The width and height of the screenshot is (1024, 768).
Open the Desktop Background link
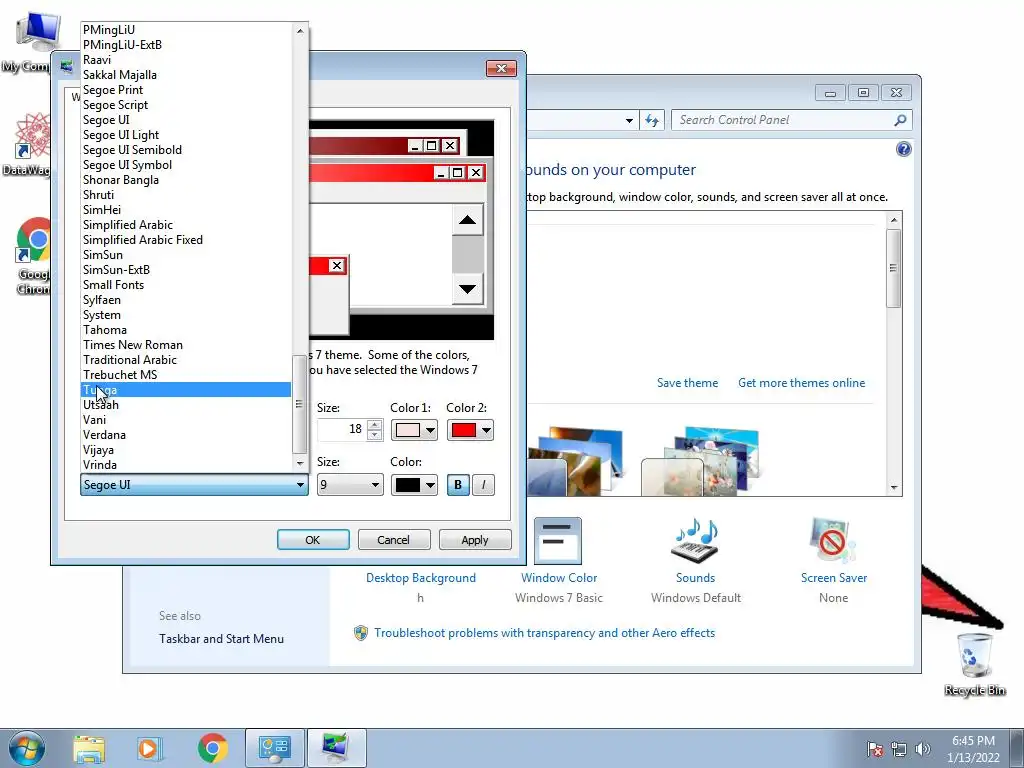(421, 578)
